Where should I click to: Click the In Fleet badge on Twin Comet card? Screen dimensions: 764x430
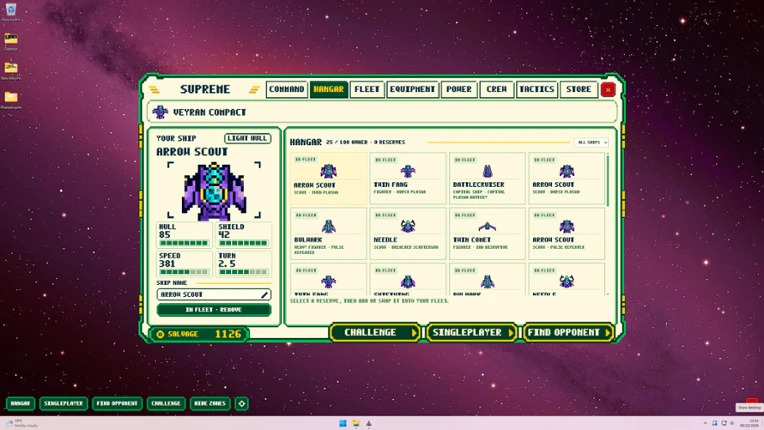(x=464, y=215)
